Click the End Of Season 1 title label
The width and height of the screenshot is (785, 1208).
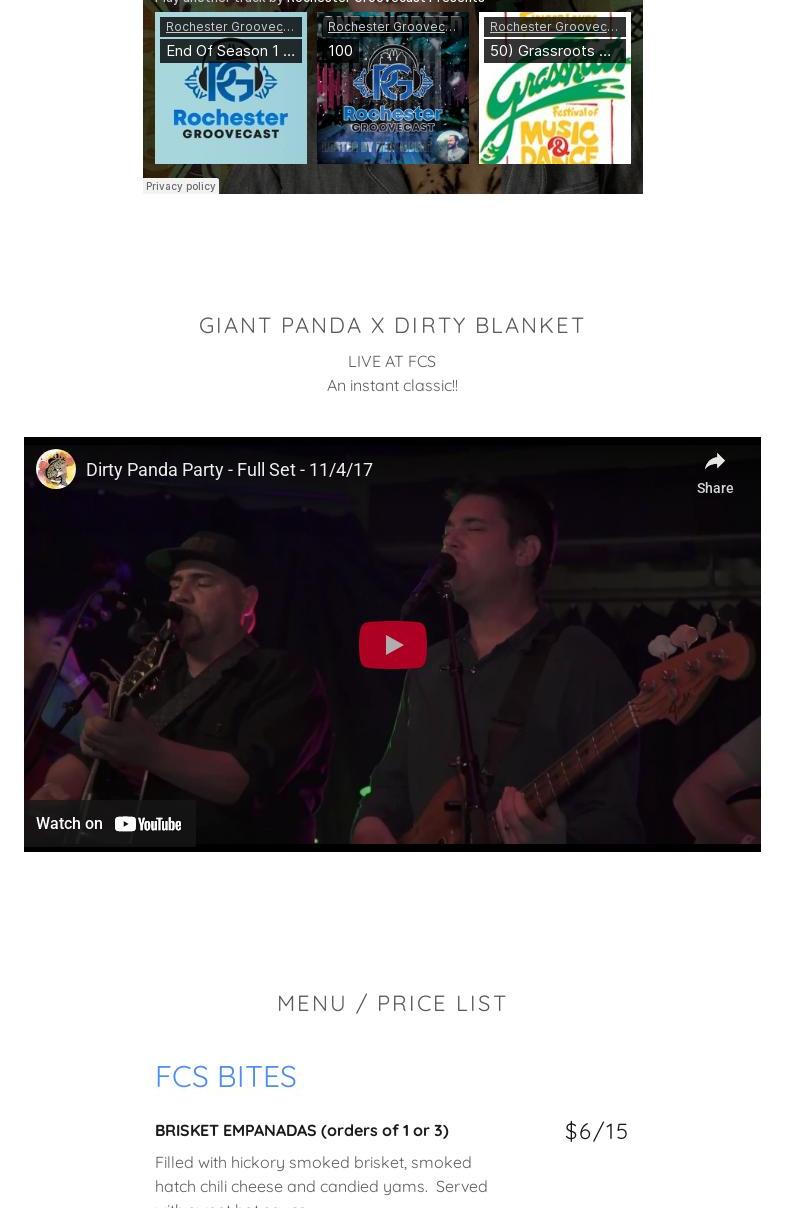231,51
